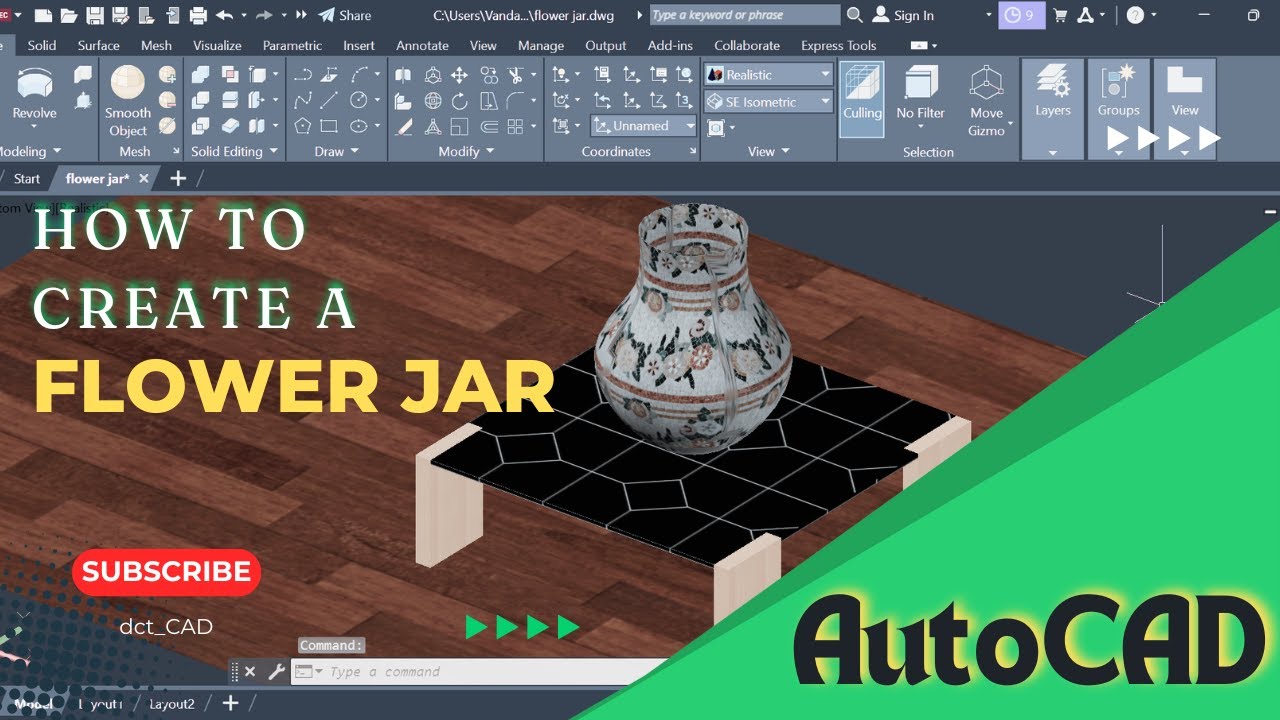The height and width of the screenshot is (720, 1280).
Task: Click the Plot printer icon
Action: click(x=198, y=15)
